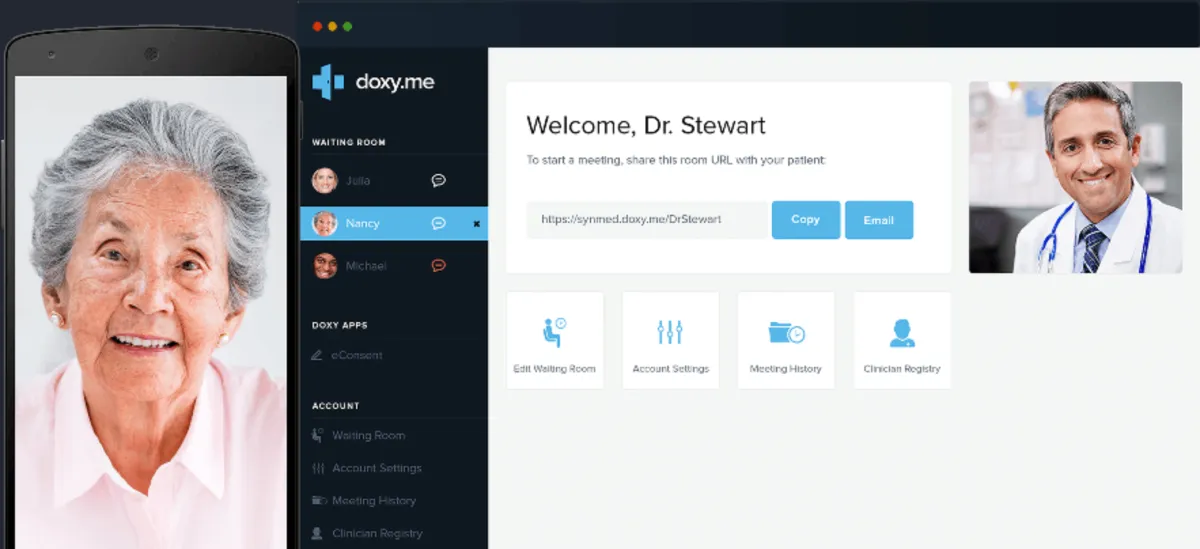Open eConsent under Doxy Apps
Screen dimensions: 1200x549
tap(357, 355)
